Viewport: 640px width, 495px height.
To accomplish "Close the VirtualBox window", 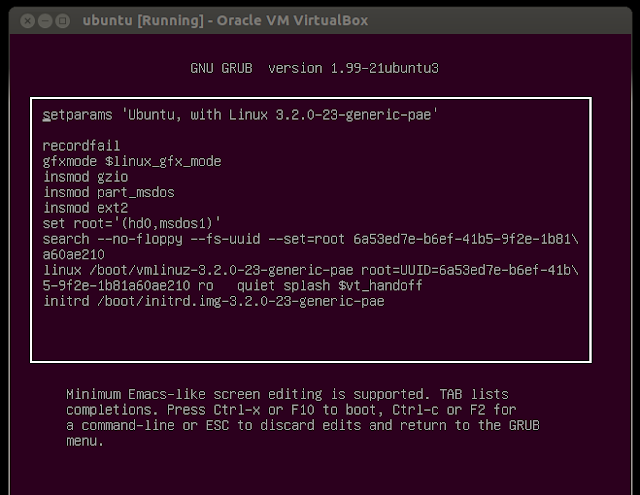I will (27, 20).
